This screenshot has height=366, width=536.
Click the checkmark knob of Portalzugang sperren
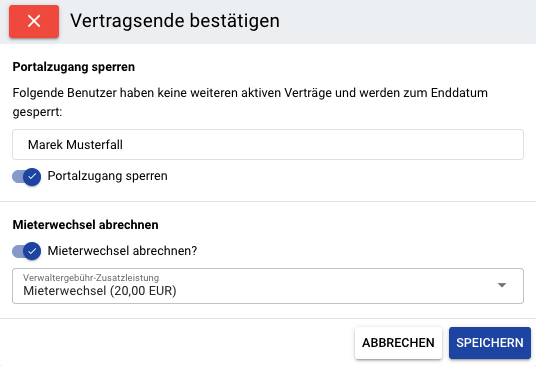[x=32, y=177]
